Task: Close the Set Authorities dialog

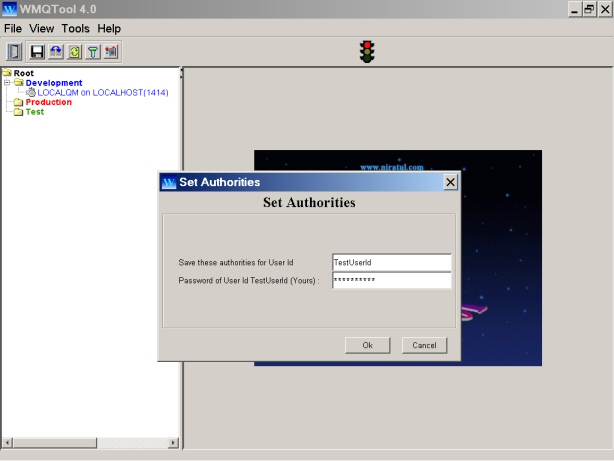Action: tap(450, 182)
